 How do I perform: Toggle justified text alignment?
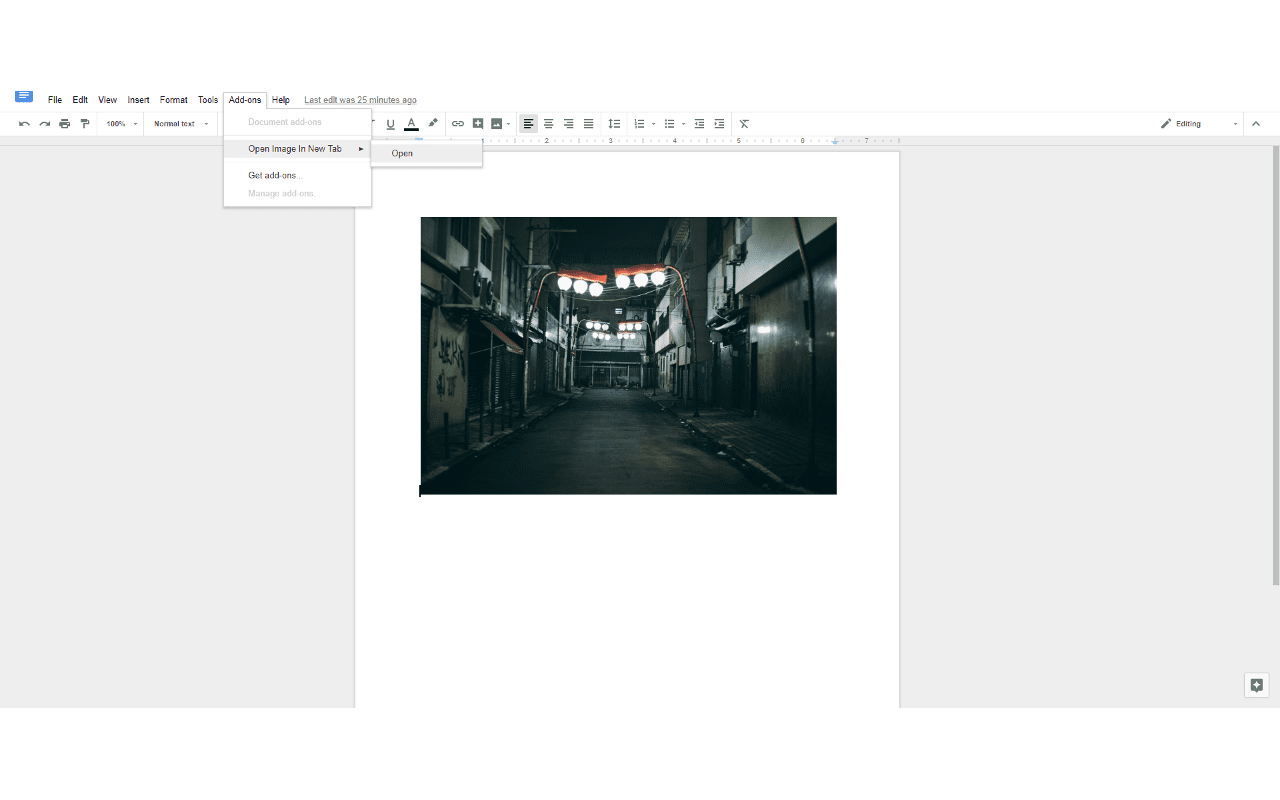588,123
